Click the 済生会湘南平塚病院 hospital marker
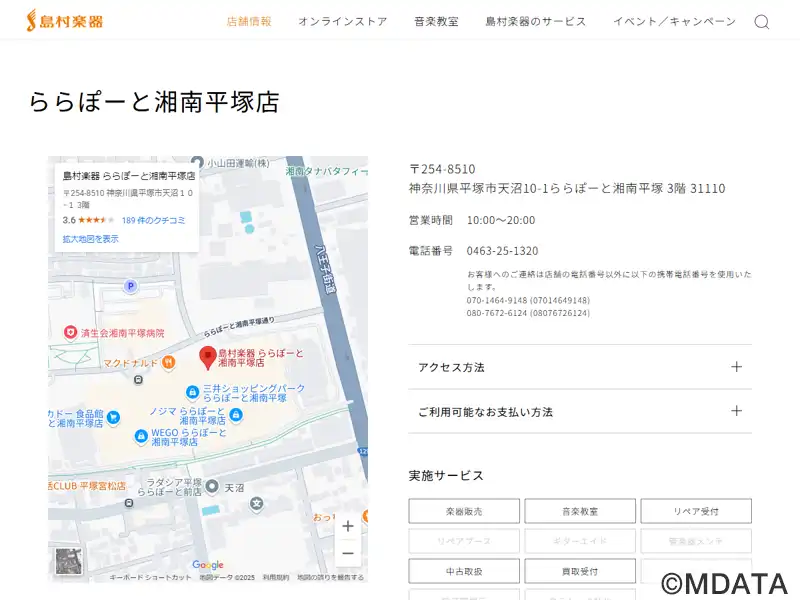Screen dimensions: 800x600 [70, 333]
